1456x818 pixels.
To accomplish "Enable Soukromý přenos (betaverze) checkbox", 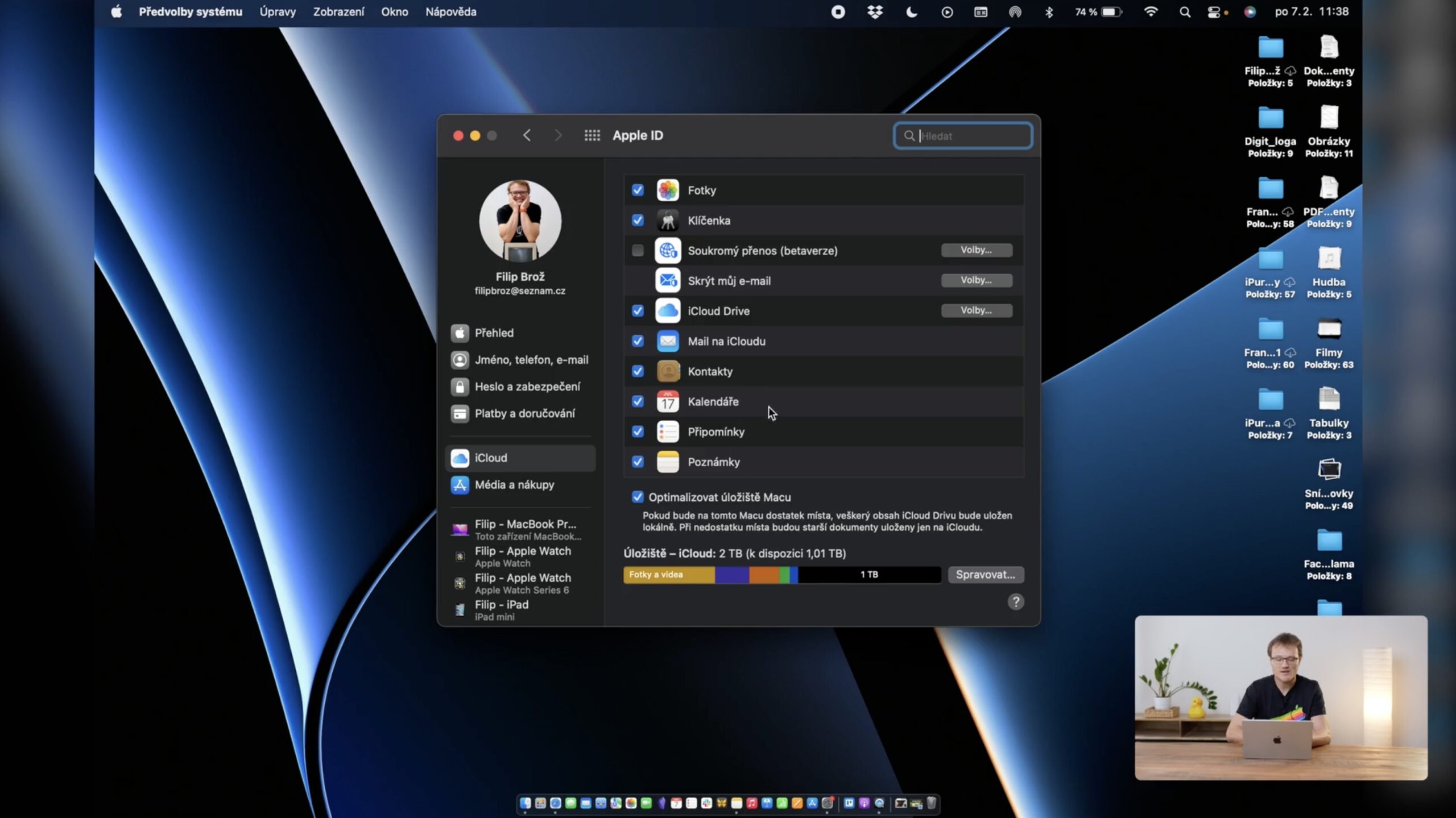I will [x=638, y=250].
